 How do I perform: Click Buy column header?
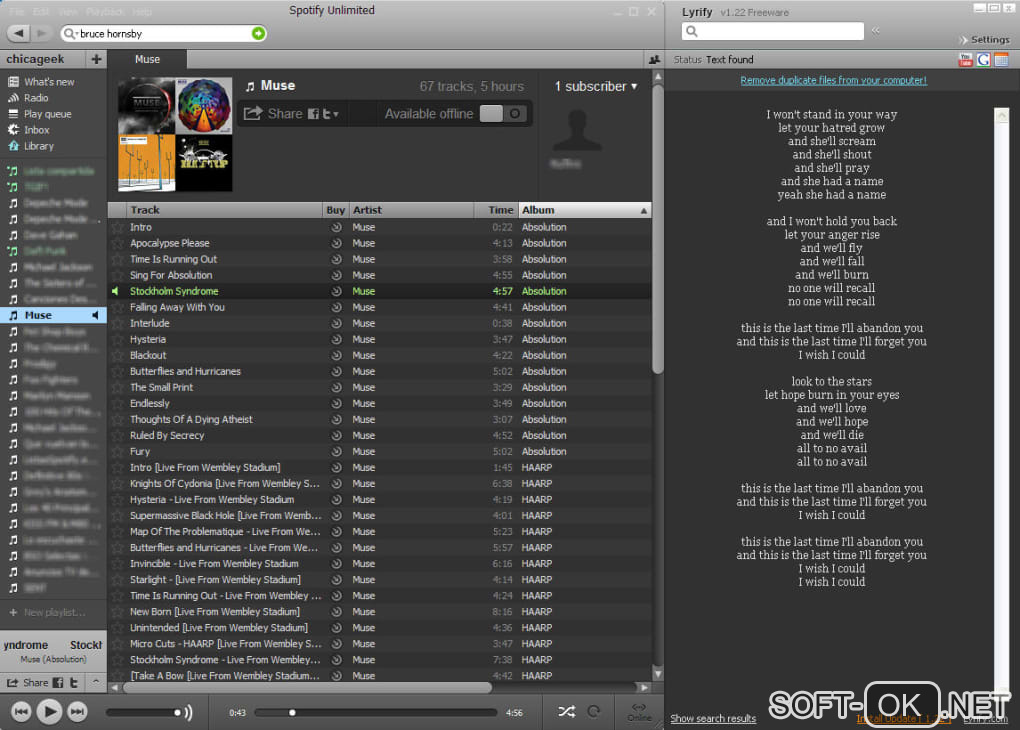[336, 210]
